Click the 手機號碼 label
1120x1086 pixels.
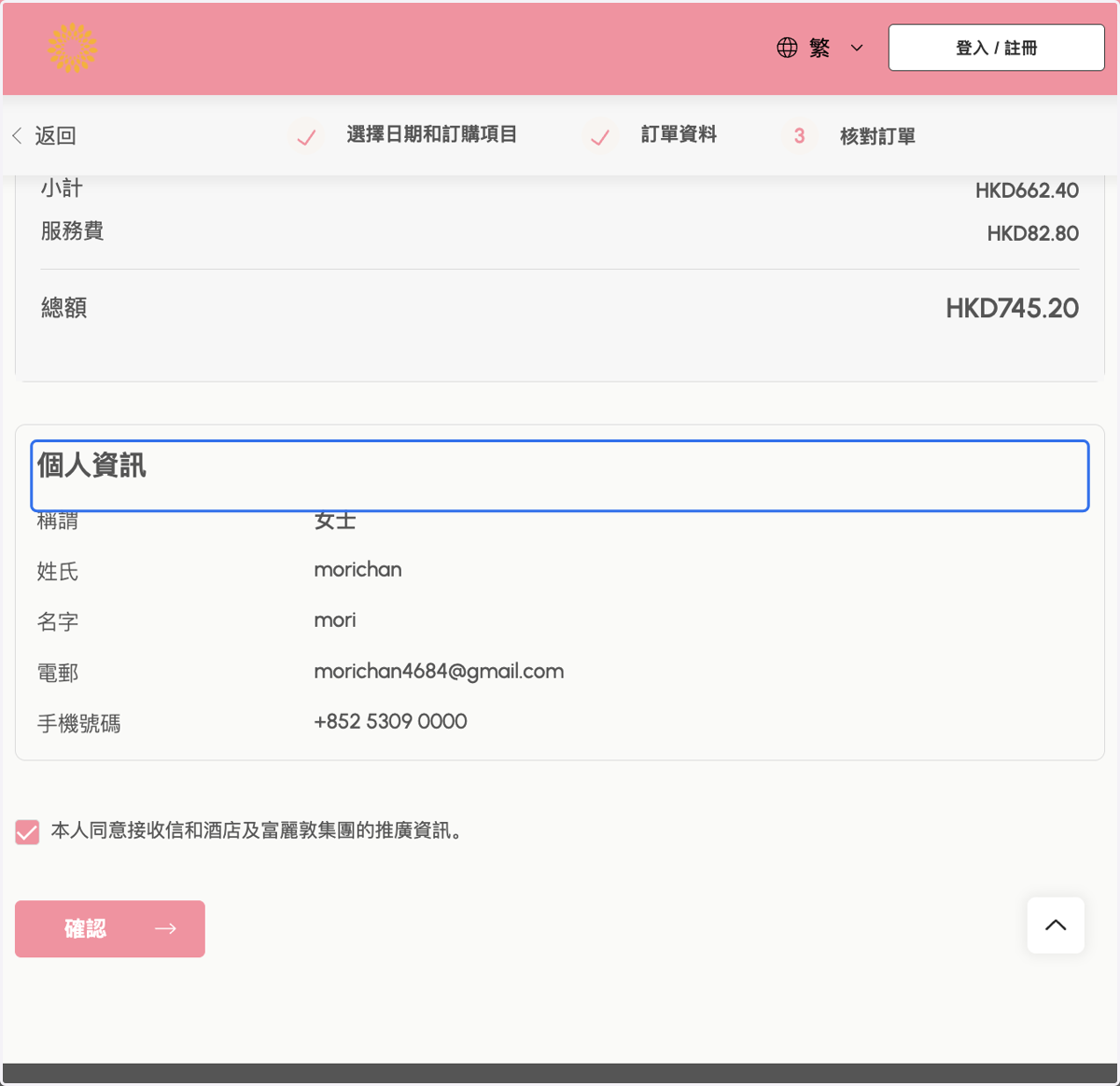(x=78, y=723)
